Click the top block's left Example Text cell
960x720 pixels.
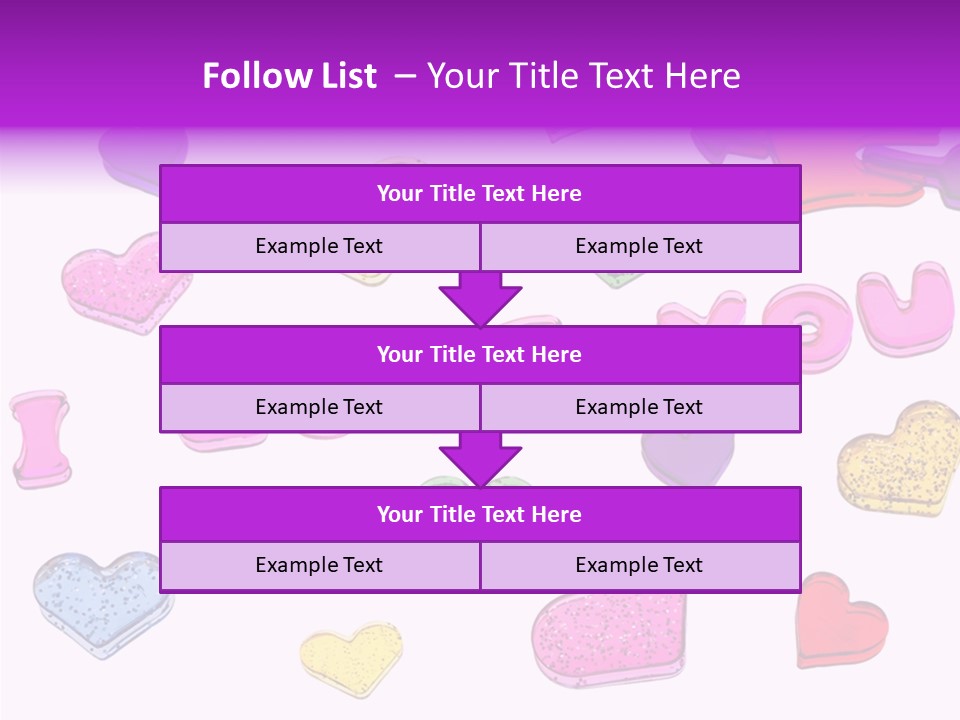tap(320, 247)
